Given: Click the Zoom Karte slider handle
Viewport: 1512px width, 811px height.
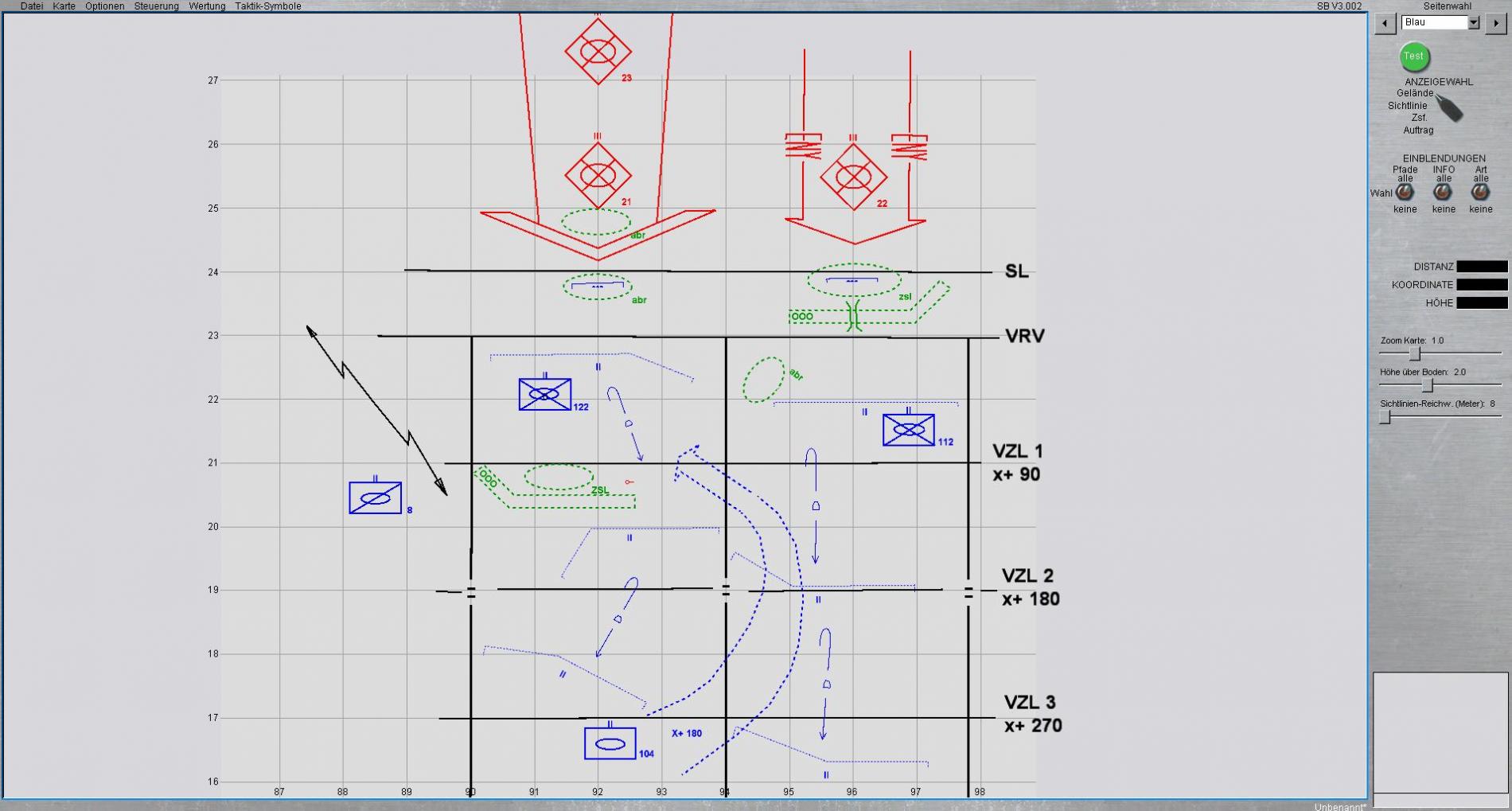Looking at the screenshot, I should (1415, 353).
